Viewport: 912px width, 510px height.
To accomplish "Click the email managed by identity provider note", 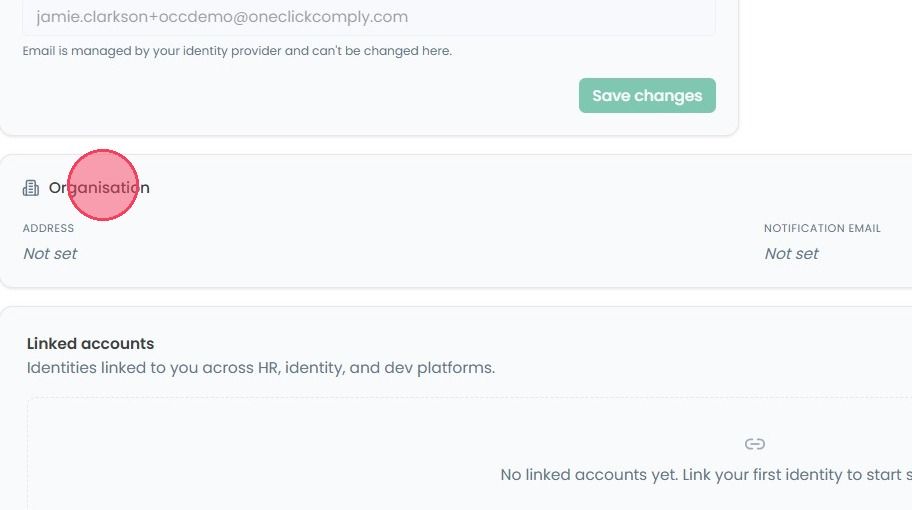I will [237, 51].
